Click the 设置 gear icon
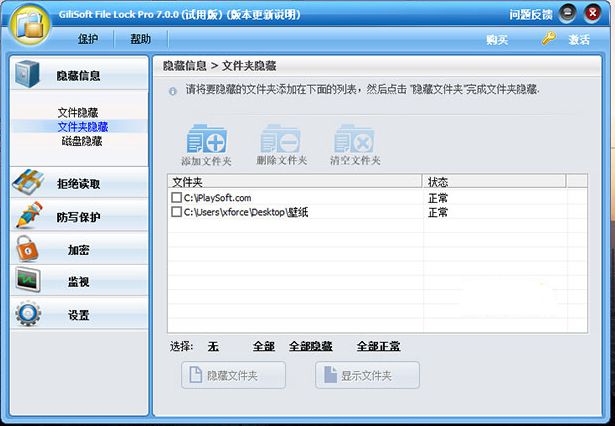615x426 pixels. tap(28, 313)
